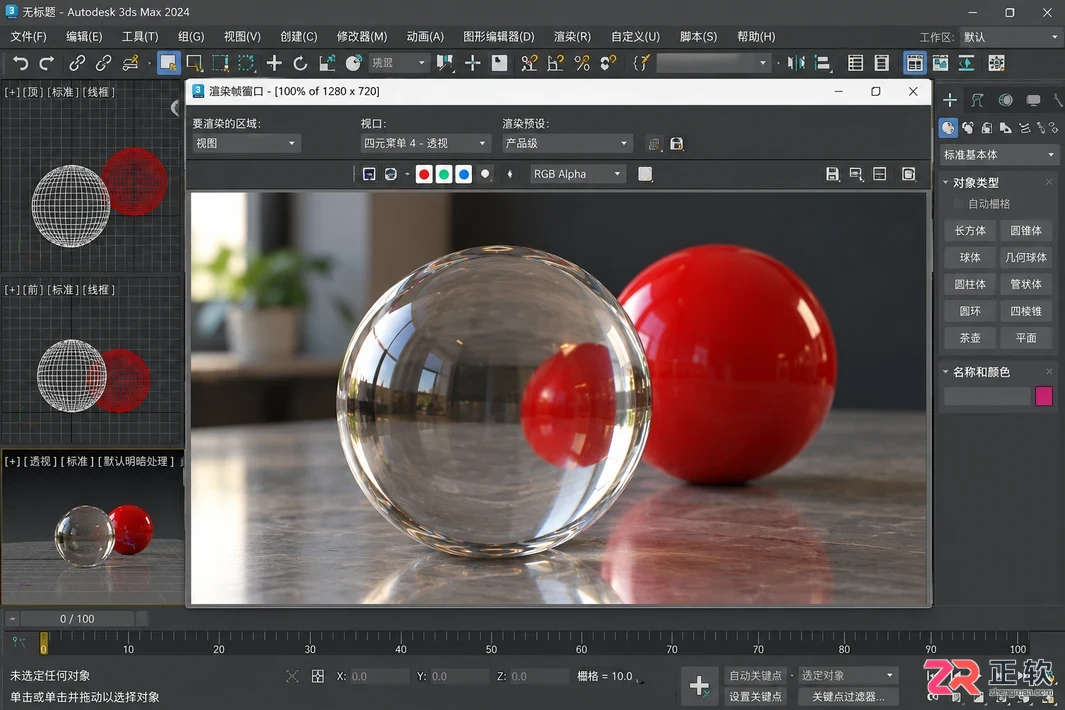The image size is (1065, 710).
Task: Click the render preset save icon
Action: (x=676, y=143)
